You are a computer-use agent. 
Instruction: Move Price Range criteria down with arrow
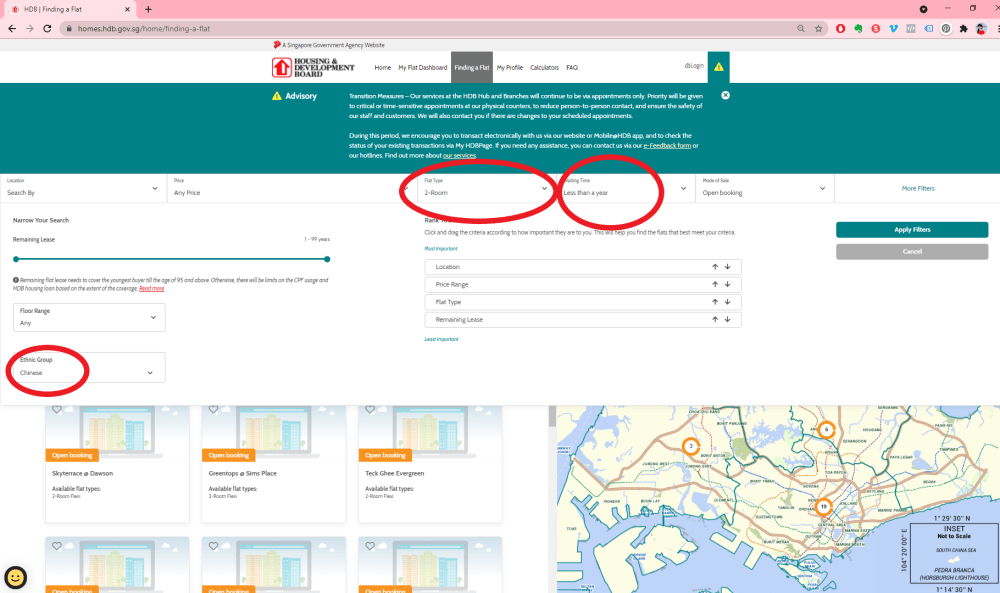pyautogui.click(x=728, y=285)
